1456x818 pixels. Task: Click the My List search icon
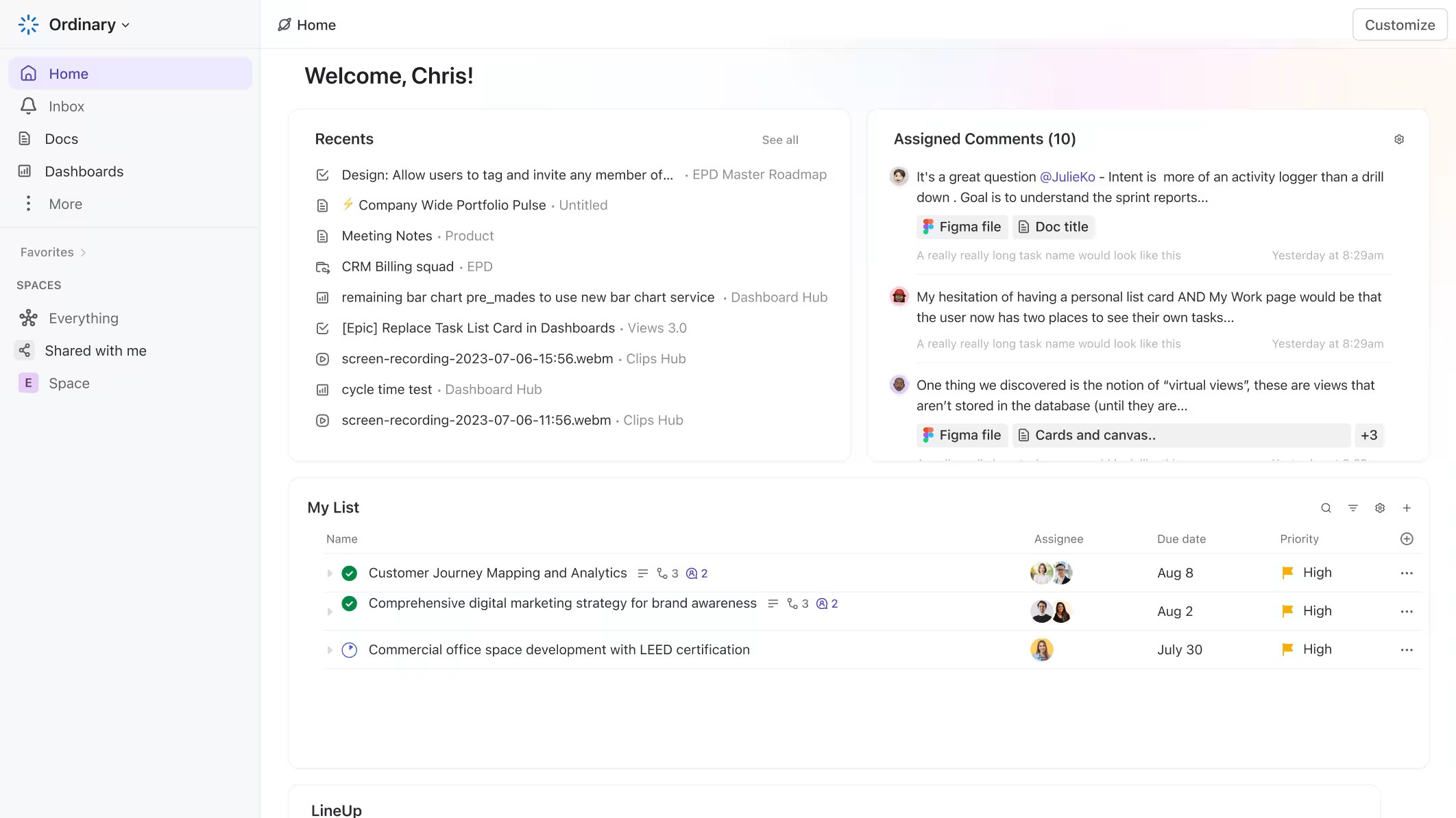[1326, 508]
